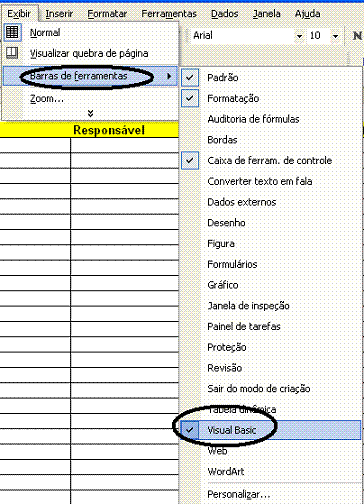Image resolution: width=364 pixels, height=504 pixels.
Task: Show the Auditoria de fórmulas toolbar
Action: pyautogui.click(x=271, y=119)
